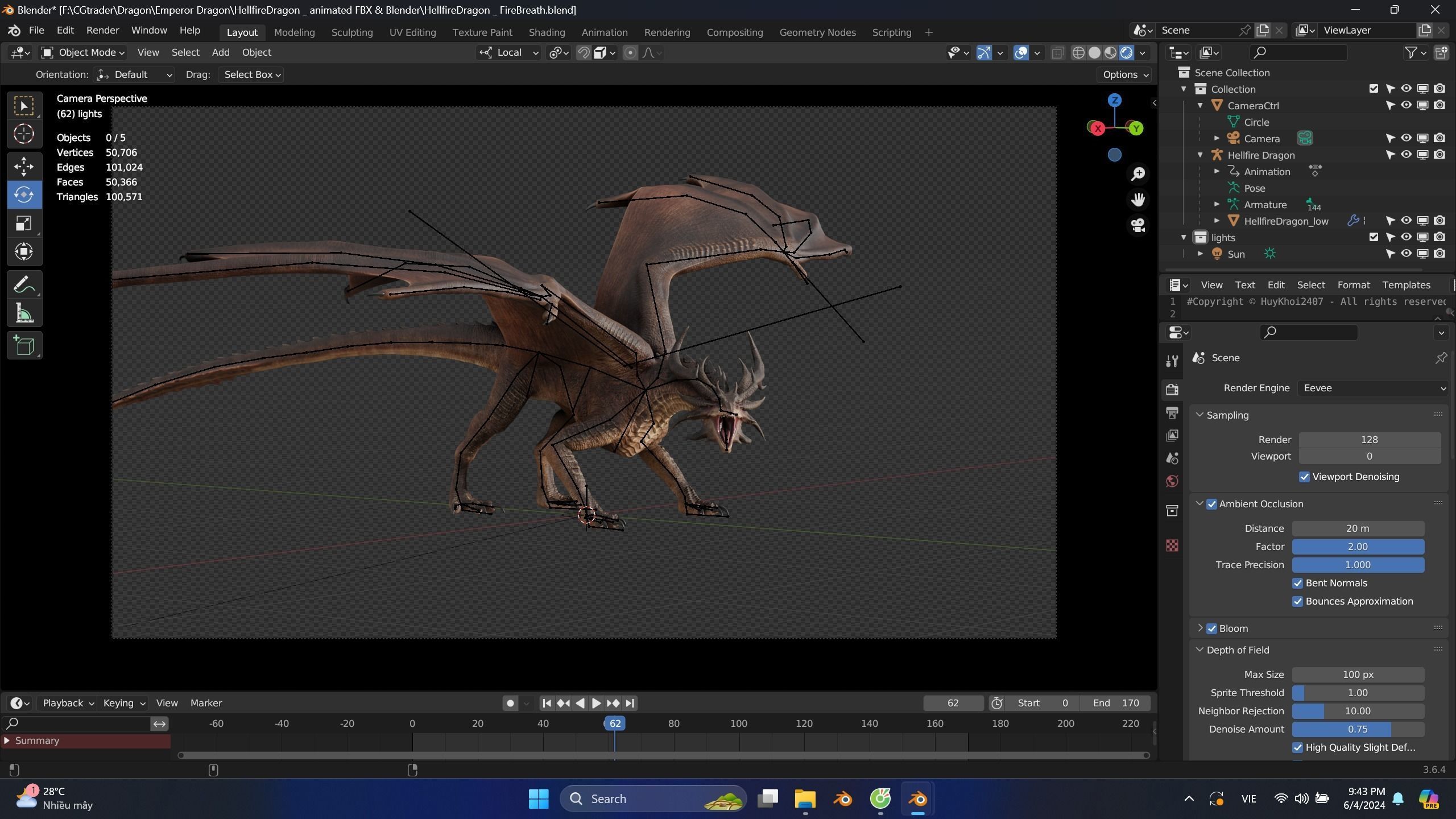1456x819 pixels.
Task: Toggle viewport visibility of HellfireDragon_low
Action: (x=1407, y=221)
